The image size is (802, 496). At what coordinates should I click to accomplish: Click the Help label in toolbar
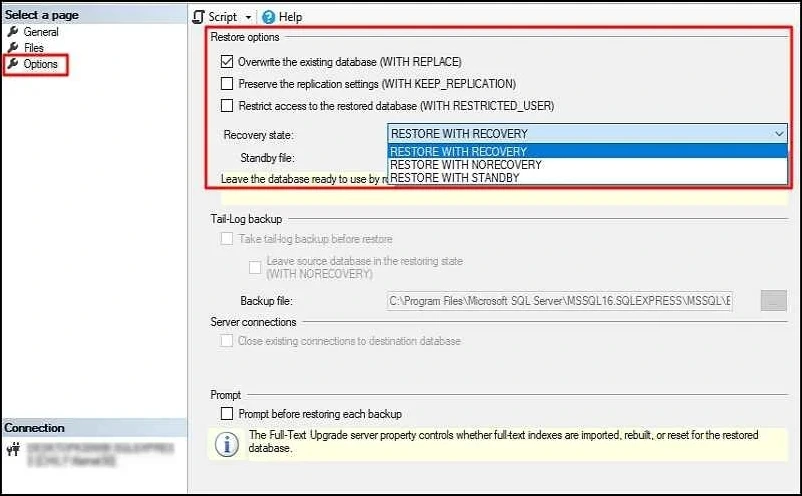291,17
